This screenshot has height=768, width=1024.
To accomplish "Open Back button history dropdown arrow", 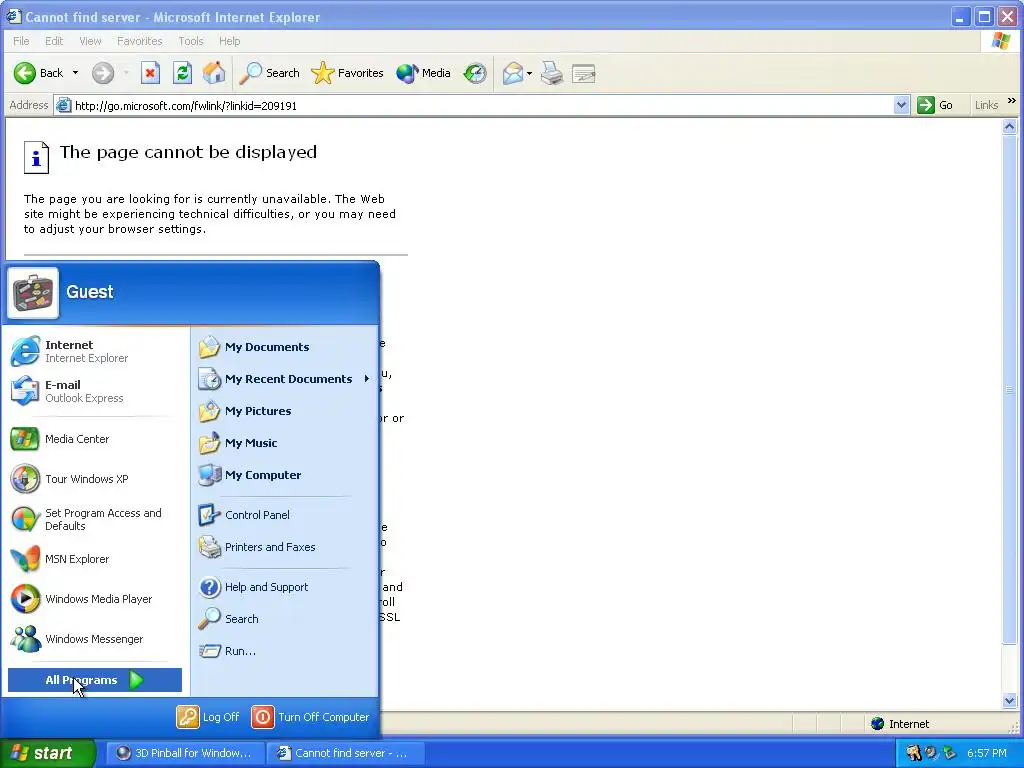I will (x=75, y=73).
